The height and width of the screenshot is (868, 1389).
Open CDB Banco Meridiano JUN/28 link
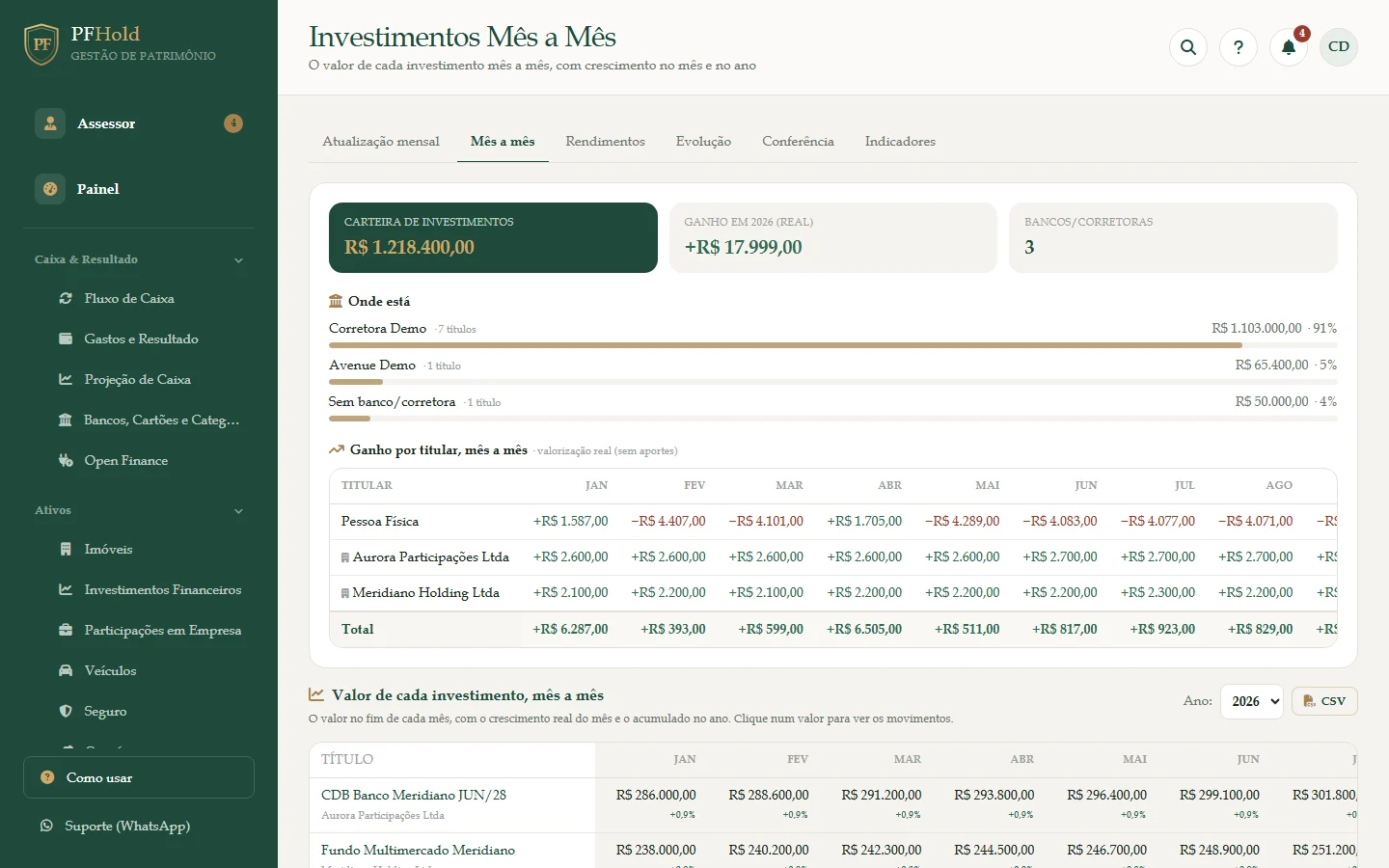point(414,796)
